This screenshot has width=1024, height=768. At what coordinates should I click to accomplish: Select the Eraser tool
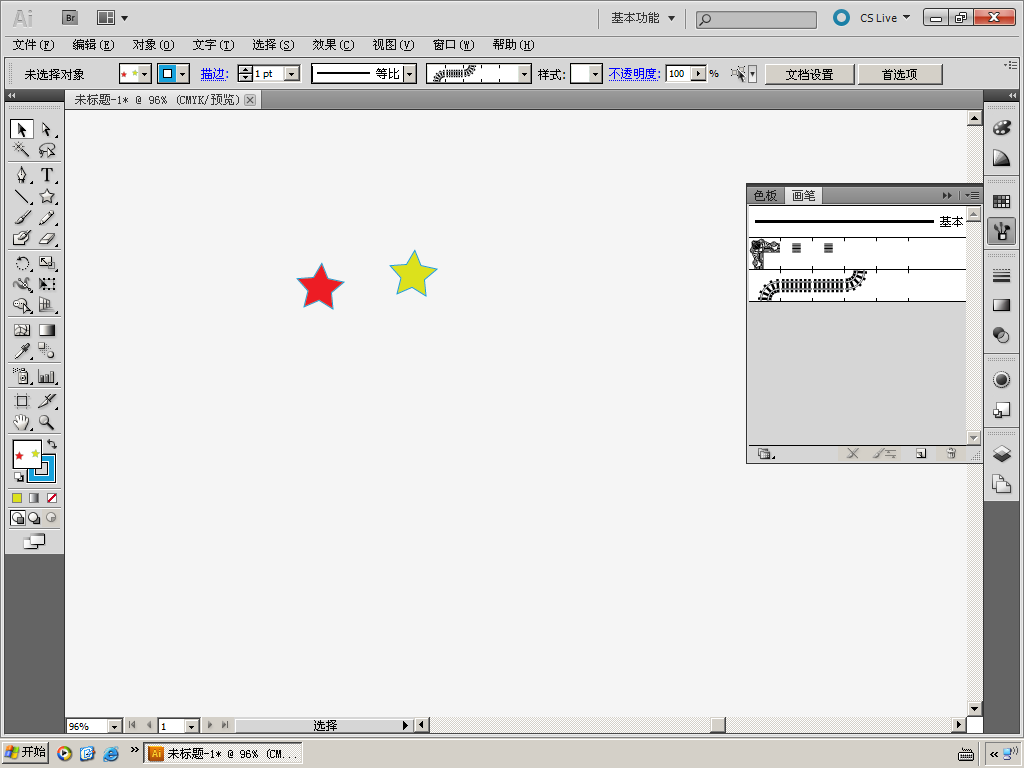click(x=46, y=238)
